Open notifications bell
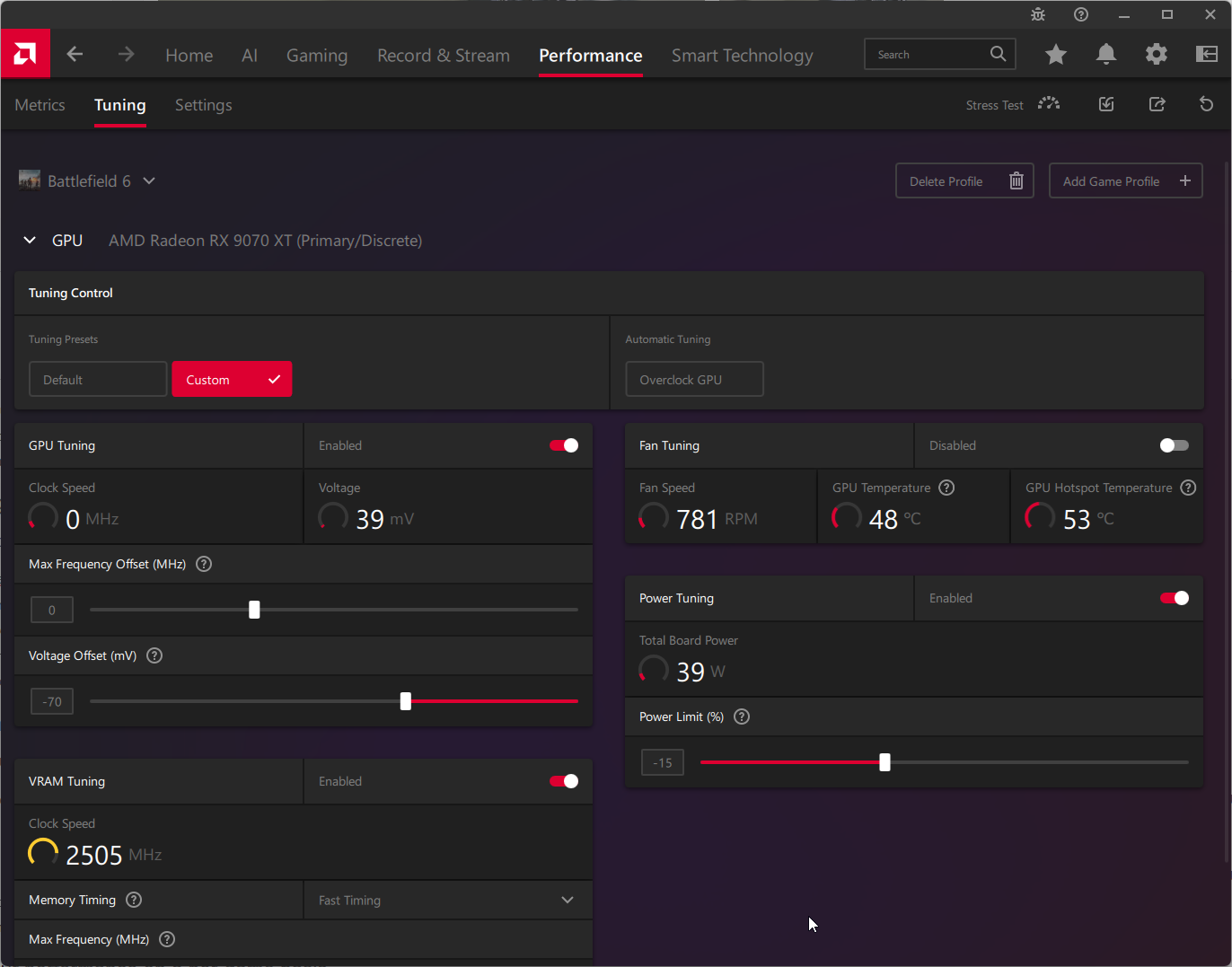 [1106, 55]
